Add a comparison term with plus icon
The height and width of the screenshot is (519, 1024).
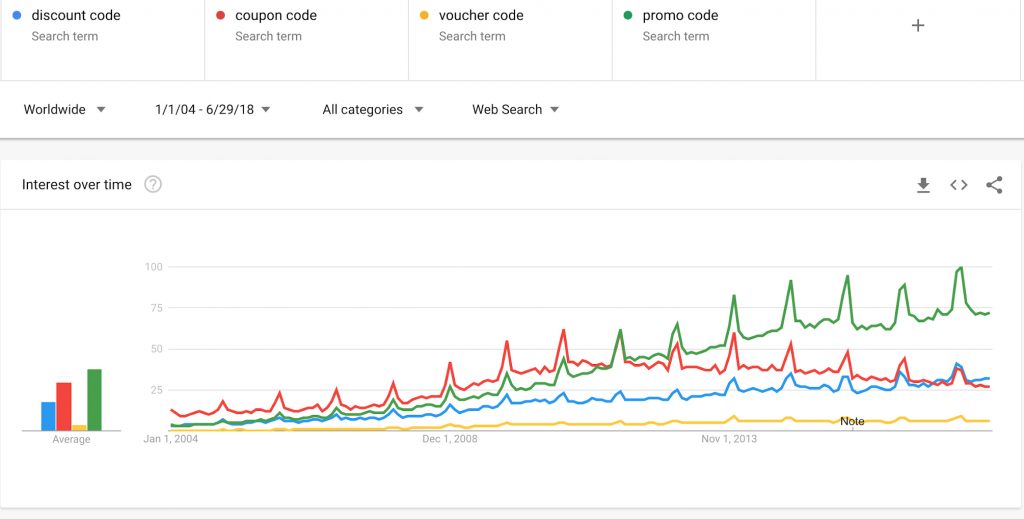pyautogui.click(x=918, y=25)
